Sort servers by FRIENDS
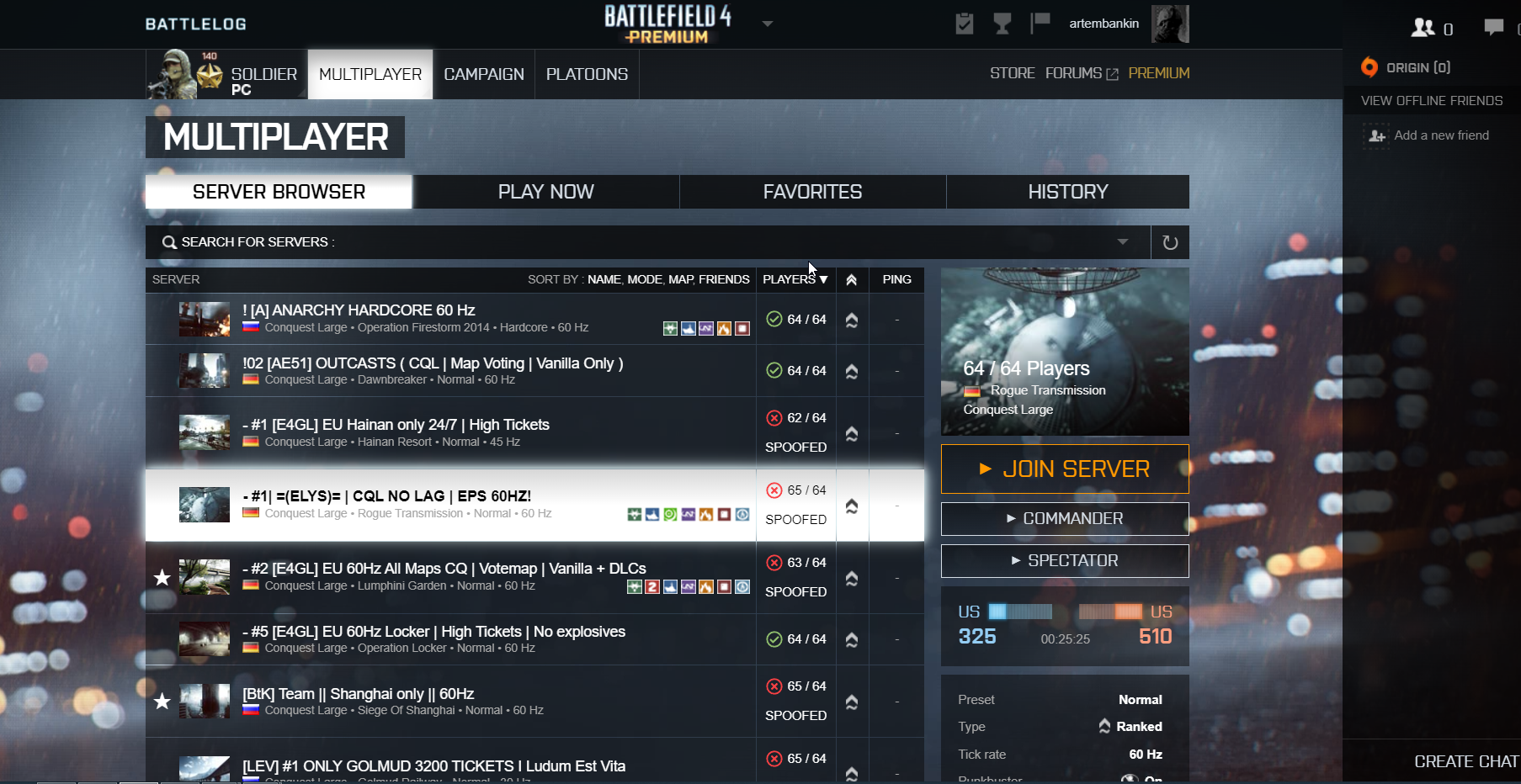 (x=724, y=279)
